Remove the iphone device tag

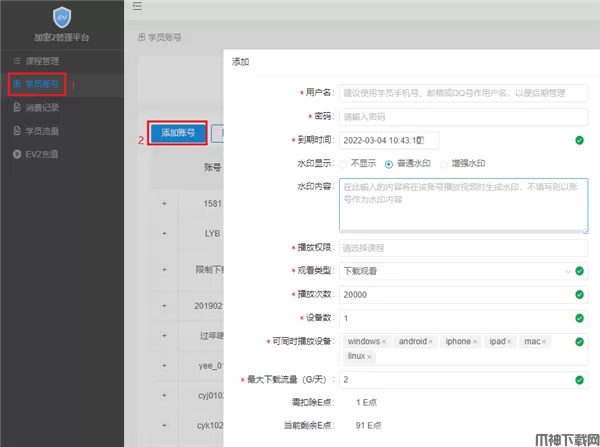[476, 342]
